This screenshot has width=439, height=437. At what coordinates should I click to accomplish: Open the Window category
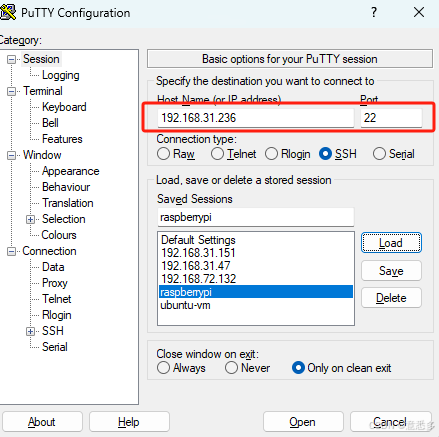pyautogui.click(x=42, y=155)
